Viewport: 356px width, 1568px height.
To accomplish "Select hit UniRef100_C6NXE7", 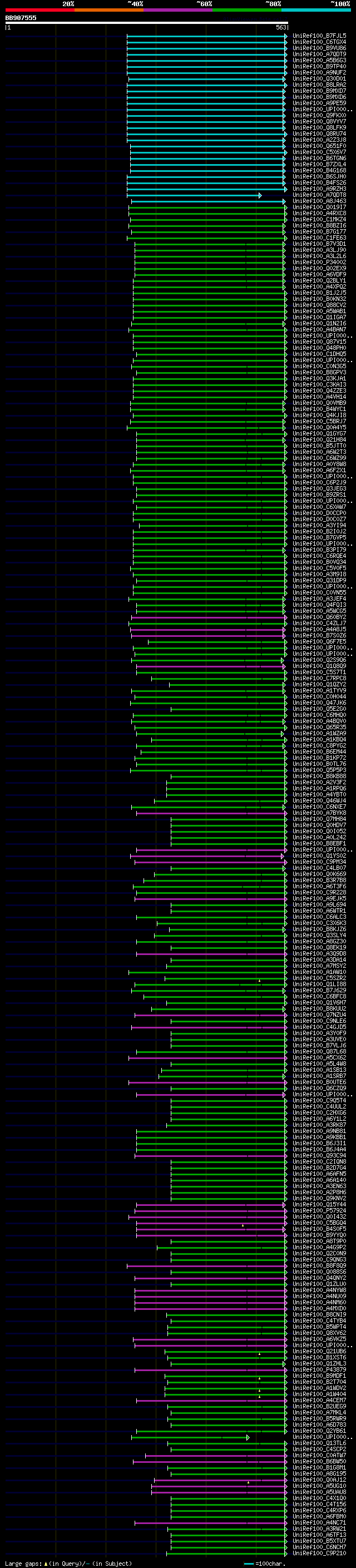I will [319, 807].
